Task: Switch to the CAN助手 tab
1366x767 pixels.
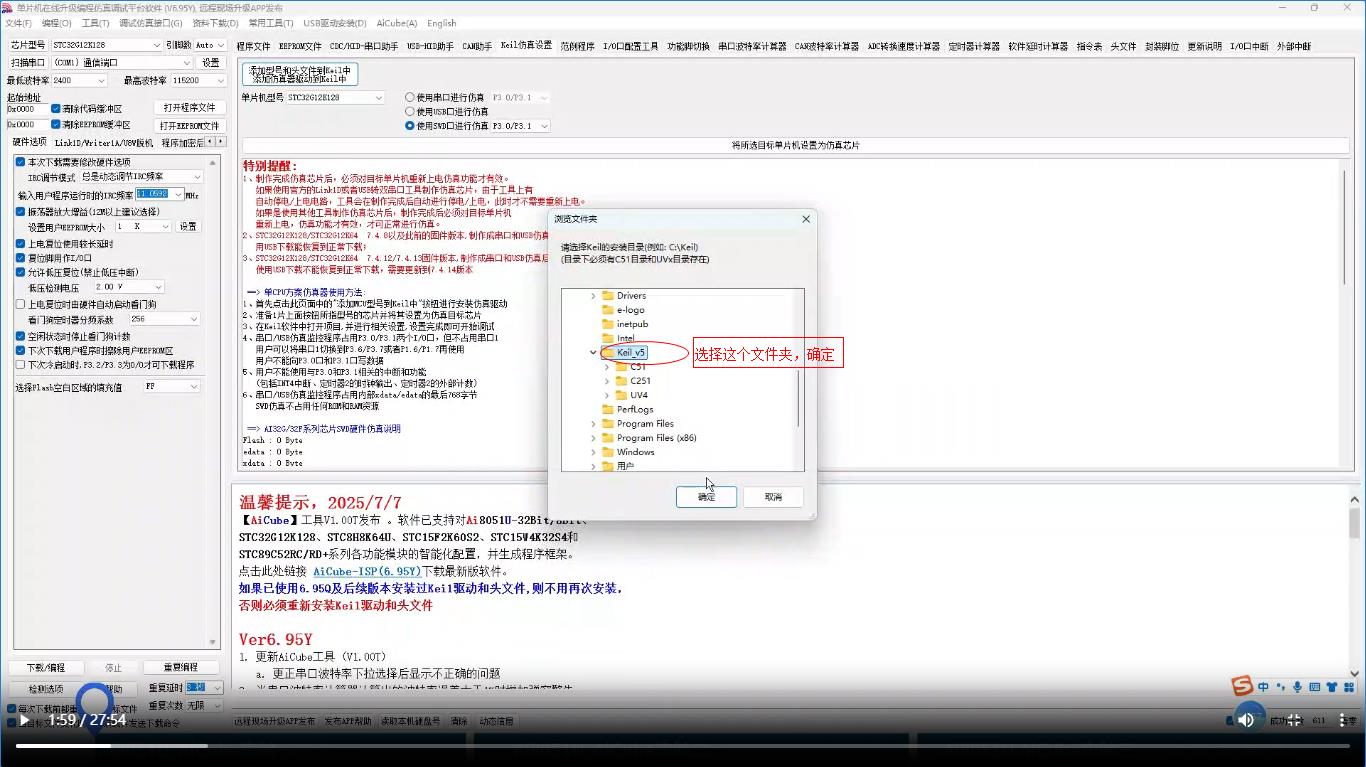Action: (x=477, y=46)
